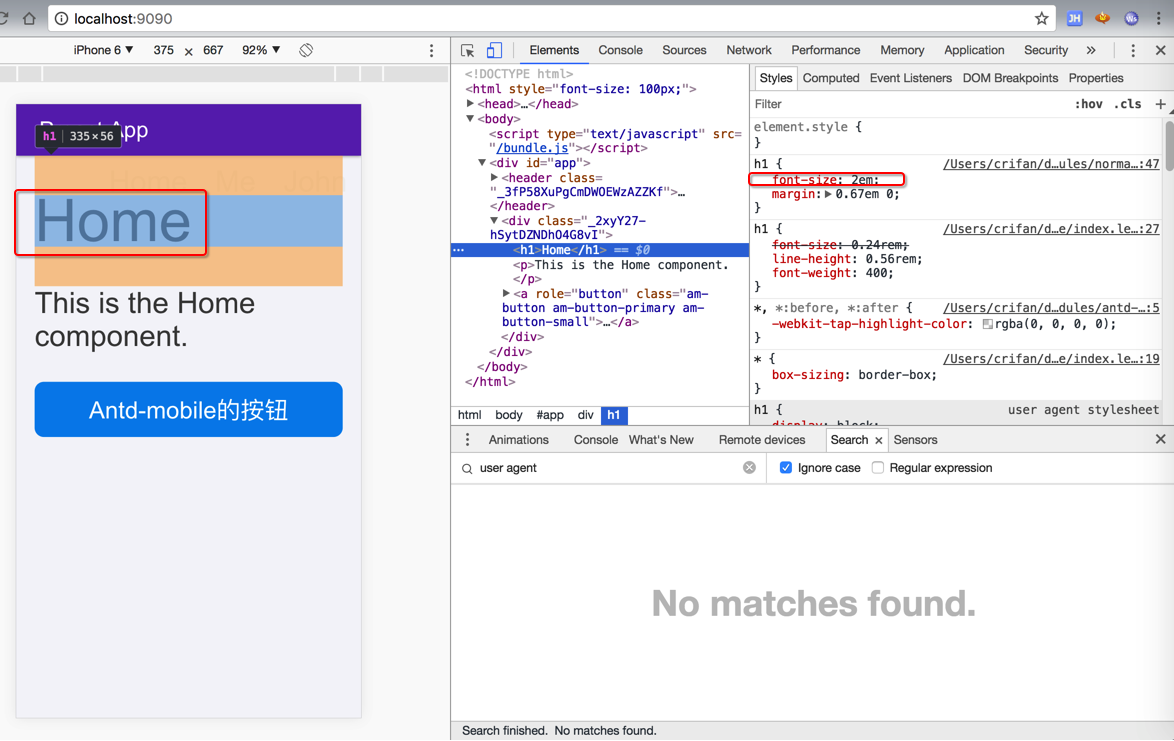Open DevTools customize menu
The width and height of the screenshot is (1174, 741).
tap(1133, 50)
